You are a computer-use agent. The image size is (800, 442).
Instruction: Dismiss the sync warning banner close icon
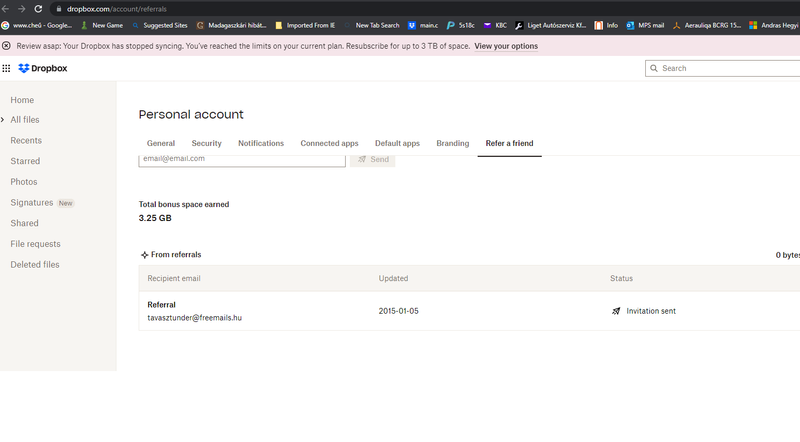[7, 46]
